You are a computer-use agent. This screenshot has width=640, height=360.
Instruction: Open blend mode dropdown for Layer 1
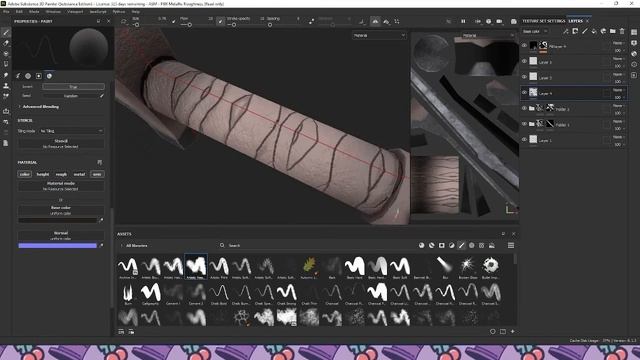618,137
